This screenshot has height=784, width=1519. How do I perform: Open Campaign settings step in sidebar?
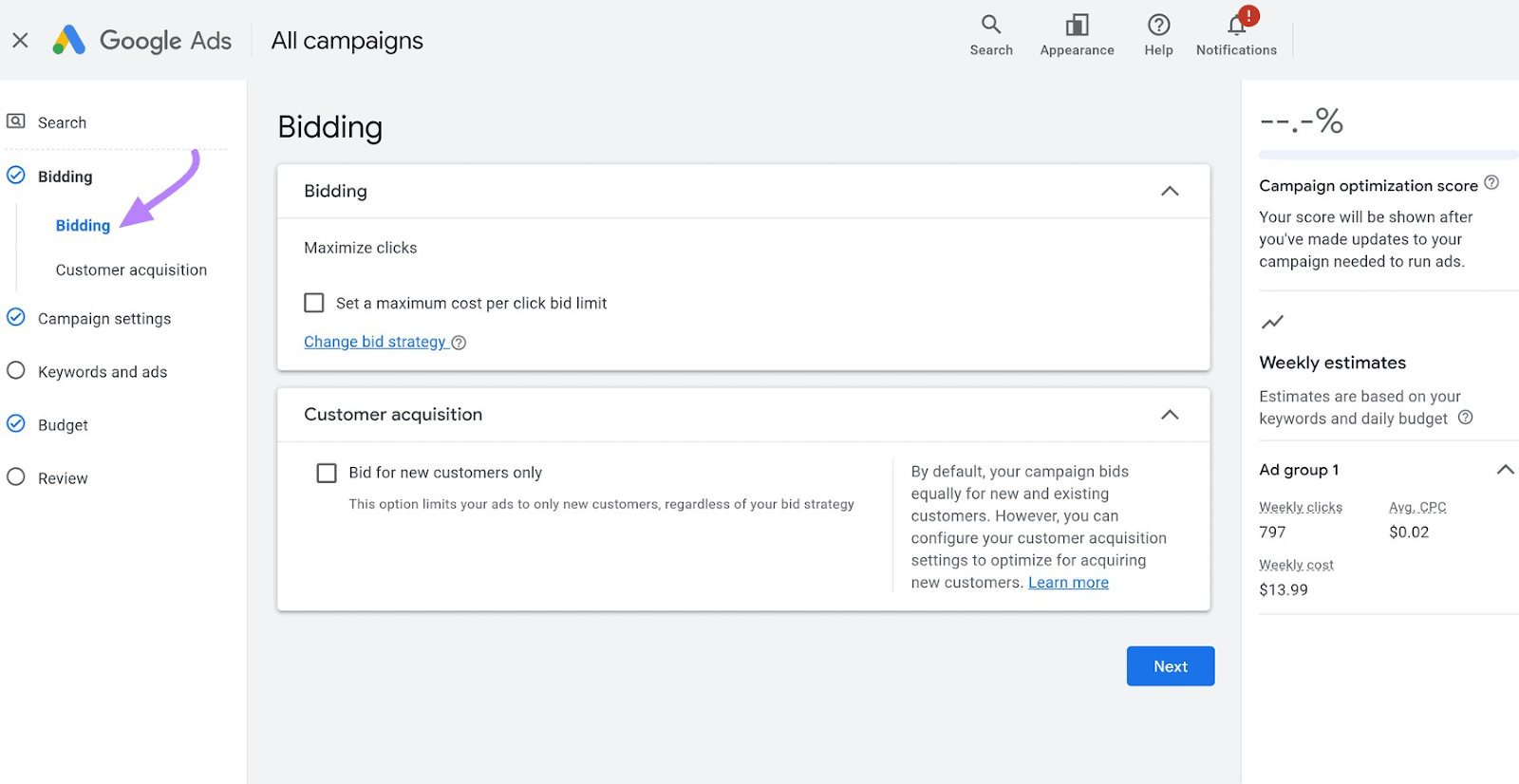[104, 319]
